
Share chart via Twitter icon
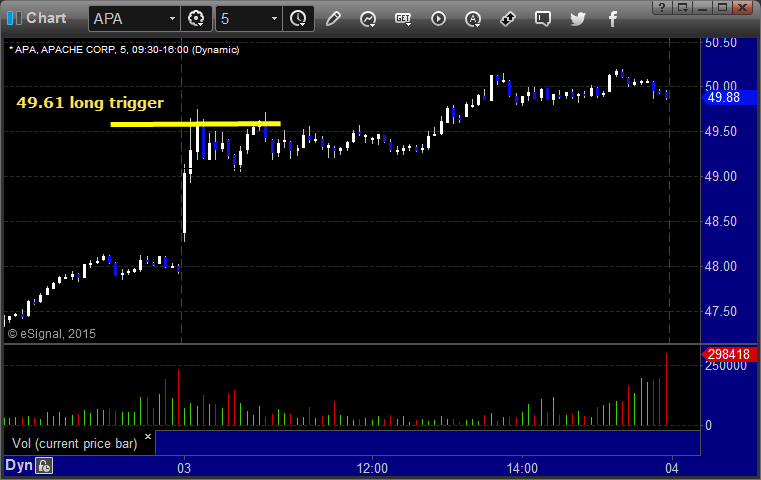(x=578, y=19)
